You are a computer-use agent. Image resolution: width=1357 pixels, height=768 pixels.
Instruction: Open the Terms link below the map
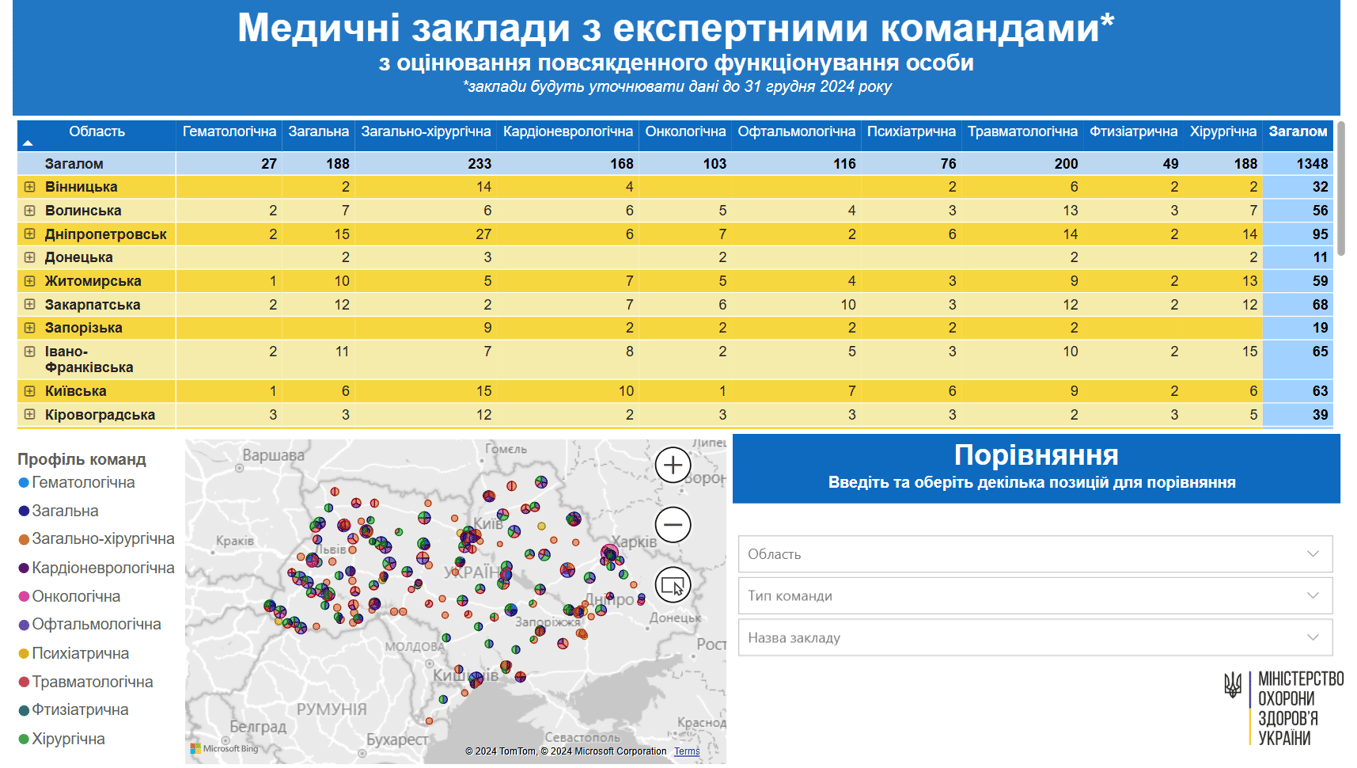coord(686,751)
